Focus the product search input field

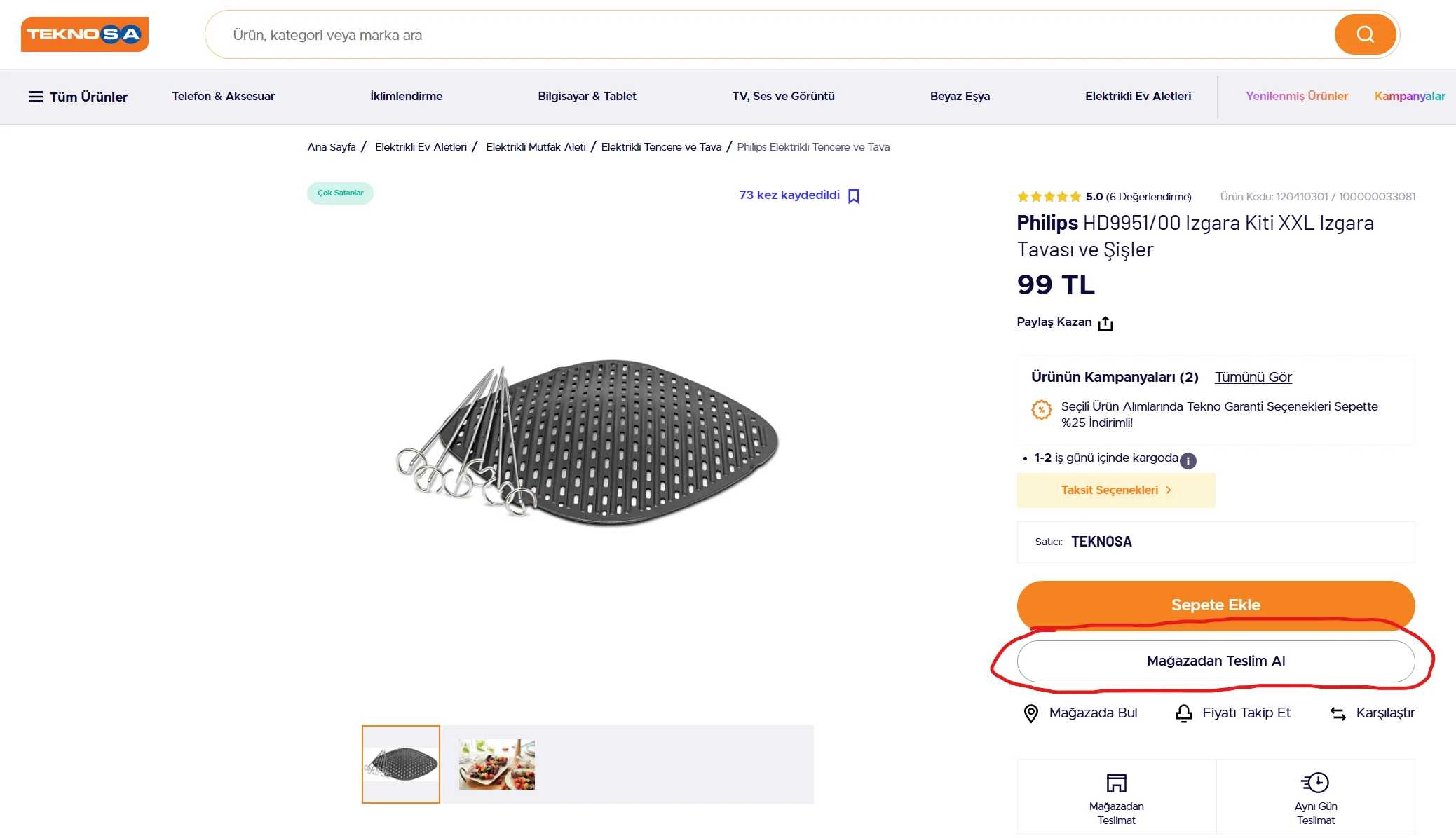click(769, 35)
